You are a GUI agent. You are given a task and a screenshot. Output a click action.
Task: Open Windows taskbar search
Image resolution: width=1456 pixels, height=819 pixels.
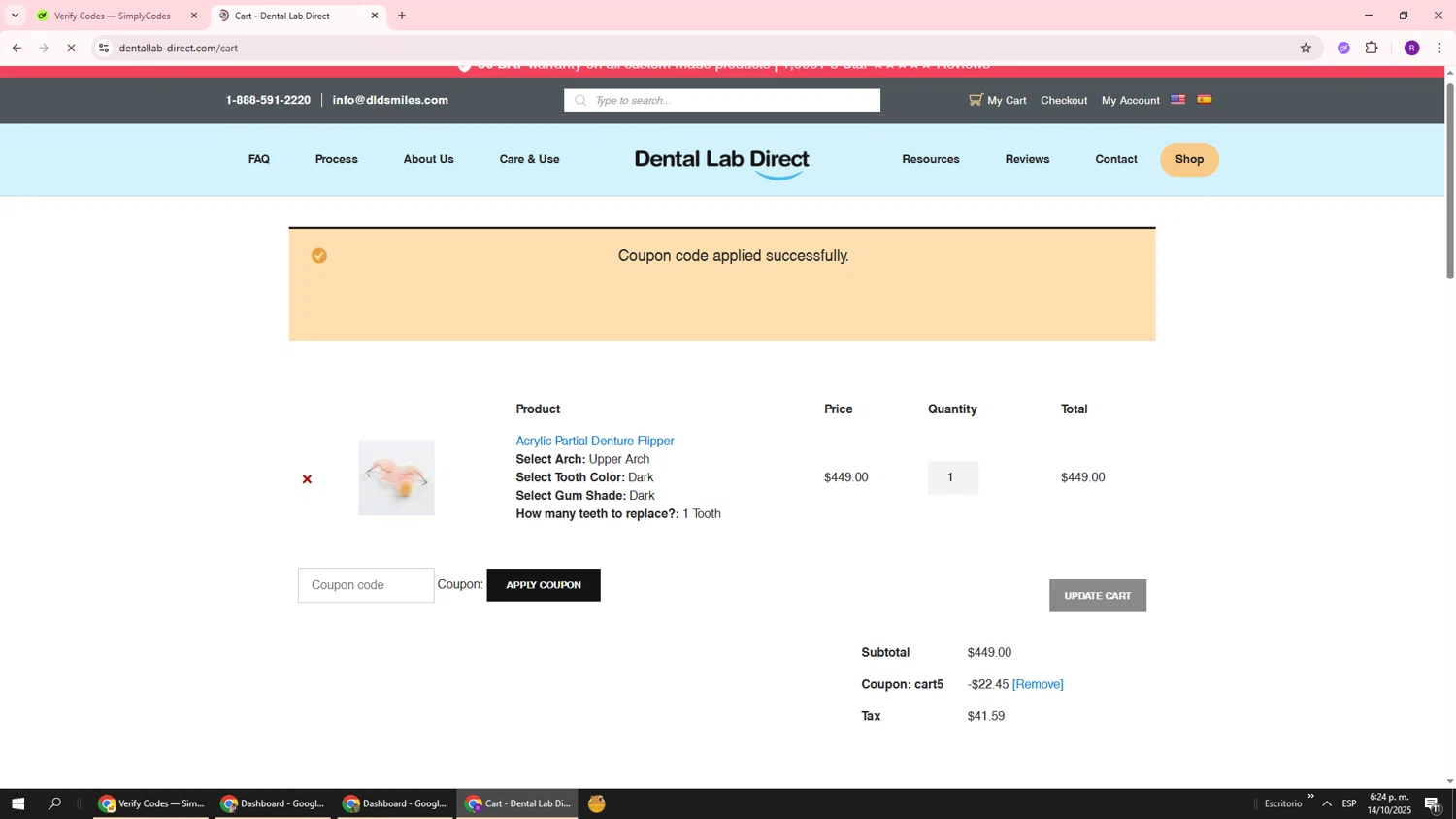55,803
